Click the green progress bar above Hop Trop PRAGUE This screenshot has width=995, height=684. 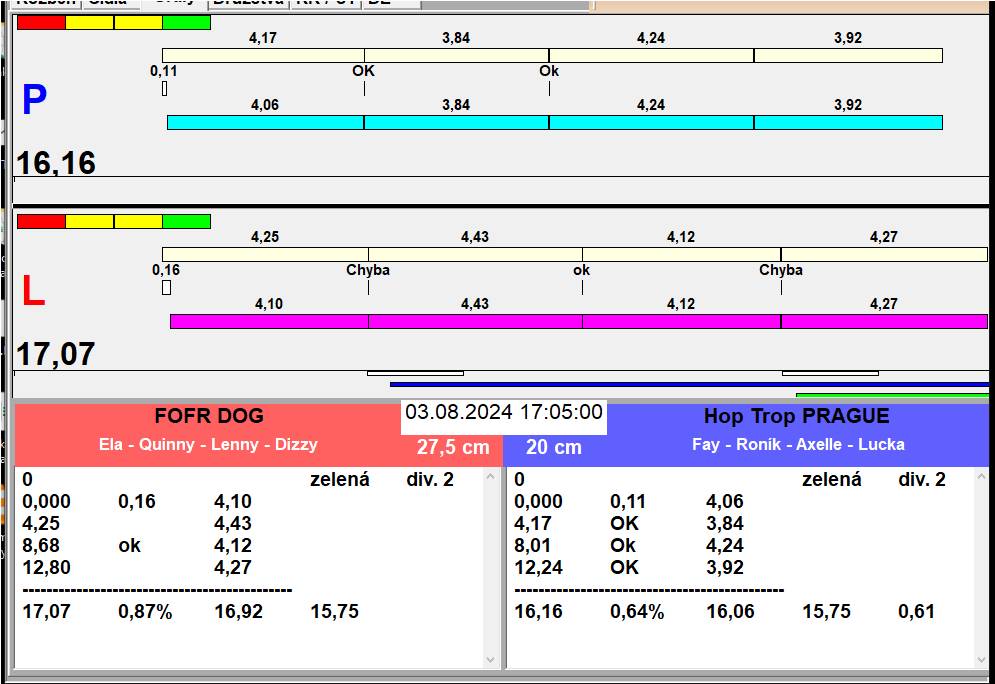click(892, 395)
